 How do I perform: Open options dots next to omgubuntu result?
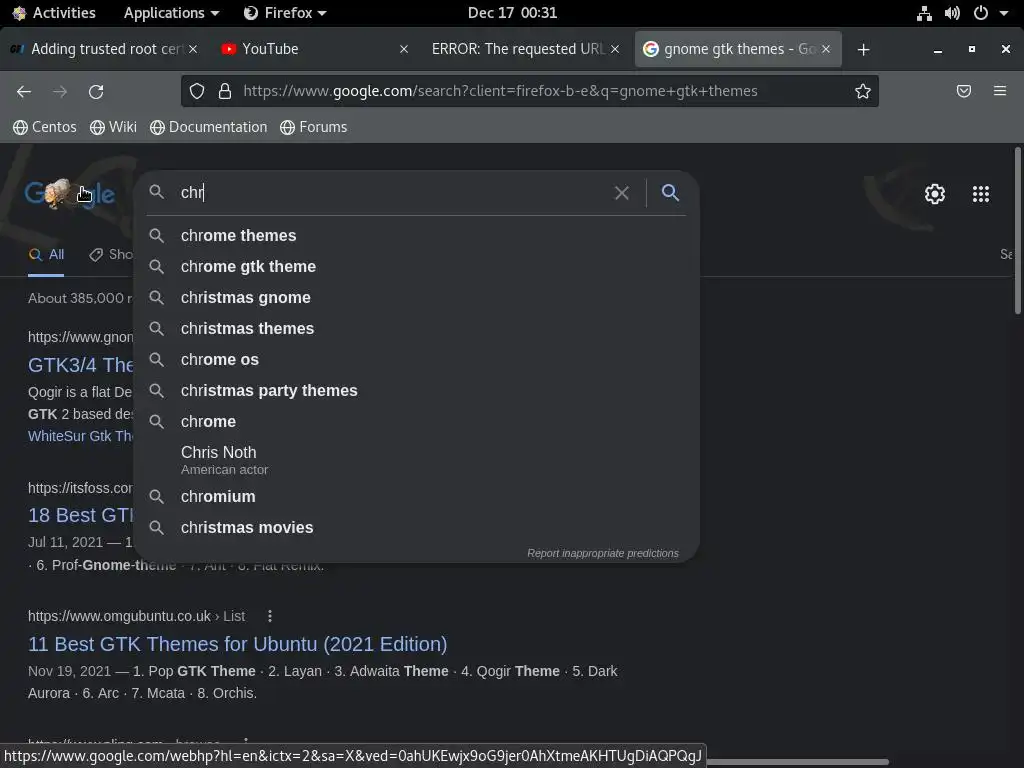pos(270,616)
